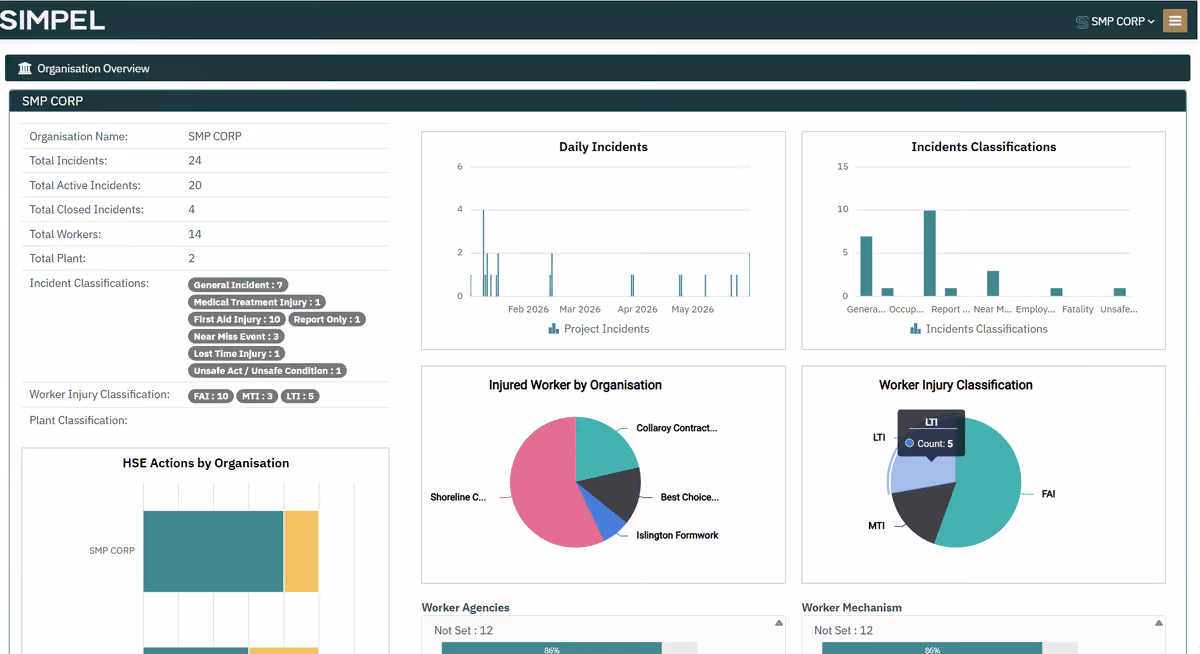The width and height of the screenshot is (1200, 654).
Task: Click the Total Active Incidents value 20
Action: tap(195, 185)
